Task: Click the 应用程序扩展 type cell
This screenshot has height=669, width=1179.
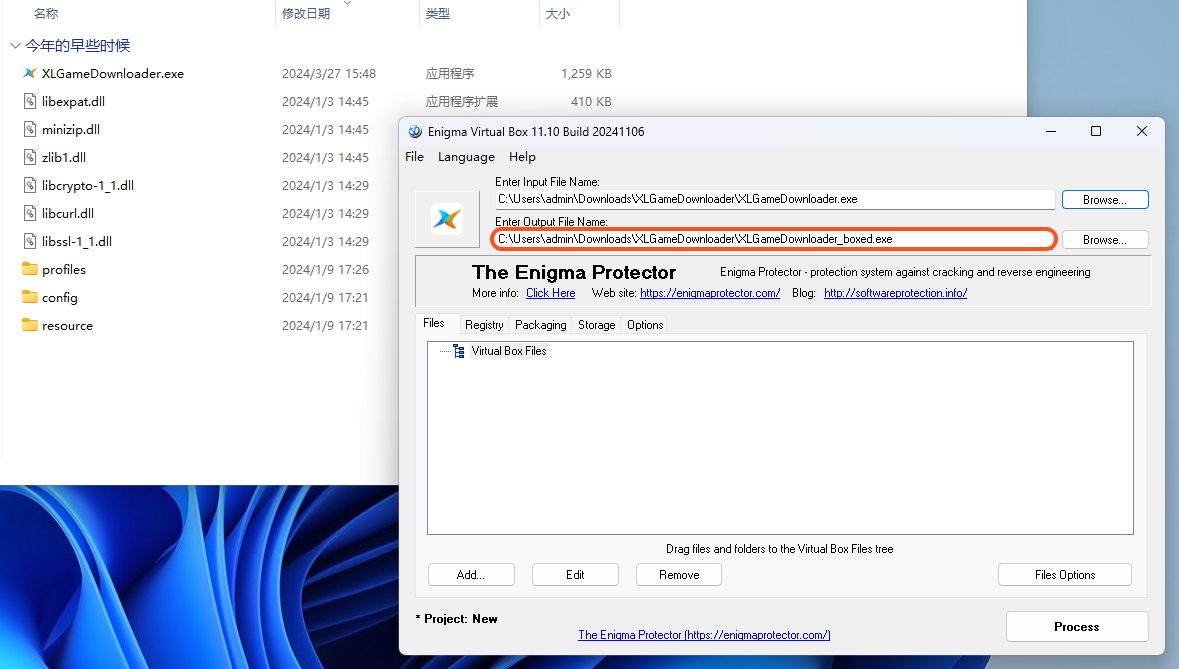Action: tap(462, 101)
